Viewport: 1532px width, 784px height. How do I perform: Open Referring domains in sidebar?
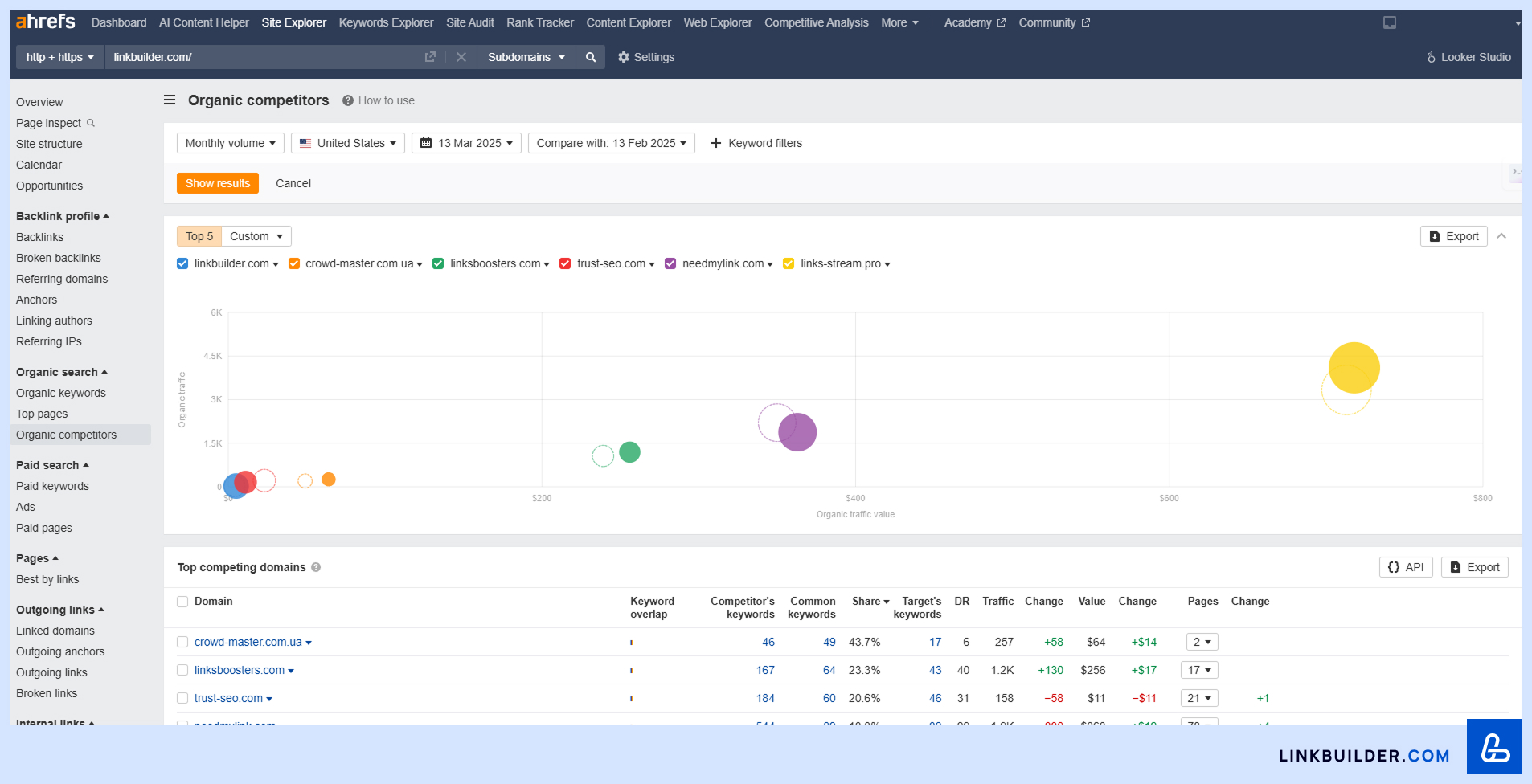click(x=62, y=279)
